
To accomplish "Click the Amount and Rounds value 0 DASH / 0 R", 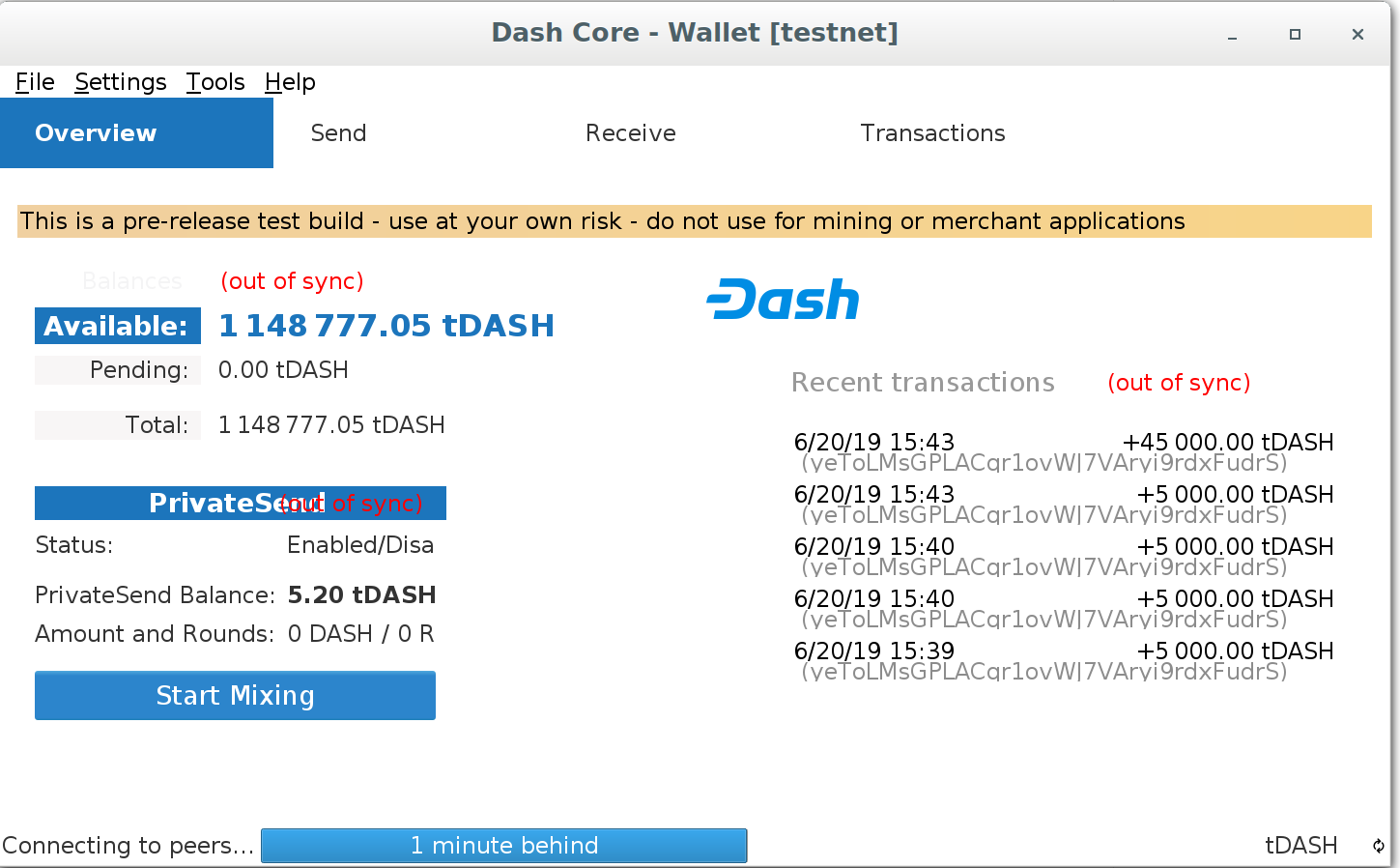I will [x=360, y=634].
